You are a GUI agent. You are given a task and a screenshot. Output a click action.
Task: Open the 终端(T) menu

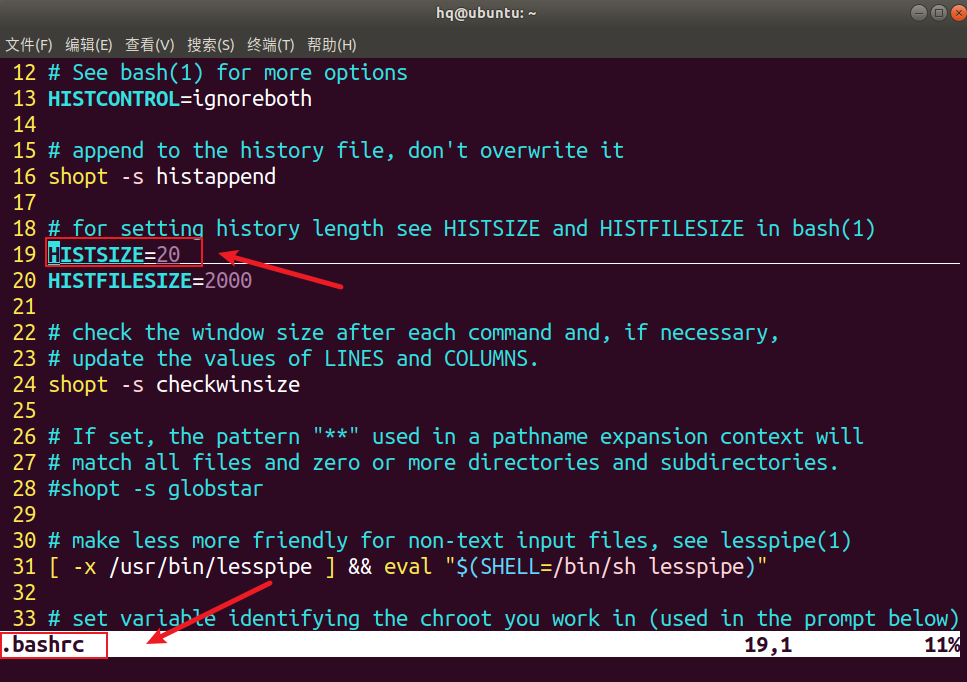[x=271, y=44]
